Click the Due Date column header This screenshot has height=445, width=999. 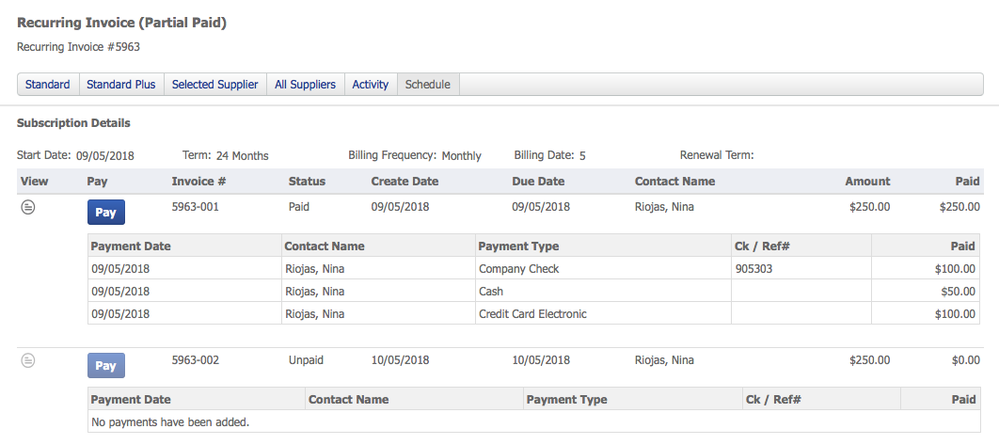(x=538, y=181)
